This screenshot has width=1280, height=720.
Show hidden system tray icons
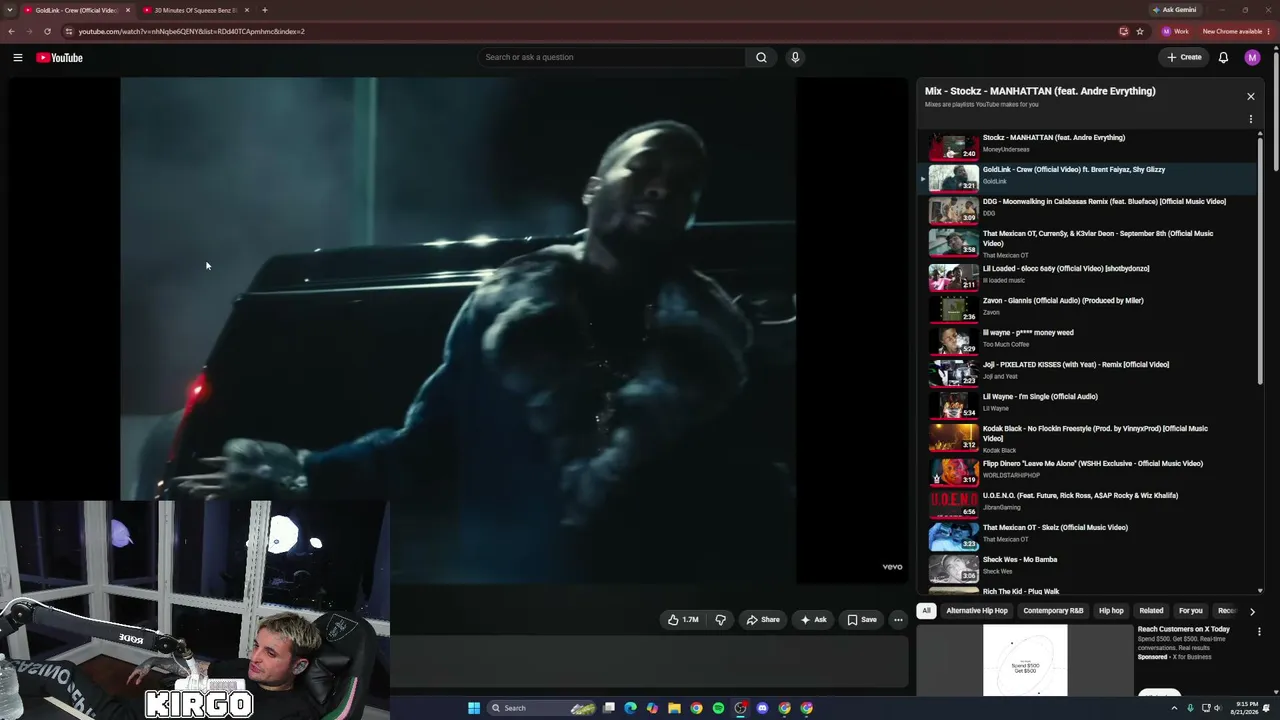pyautogui.click(x=1174, y=708)
